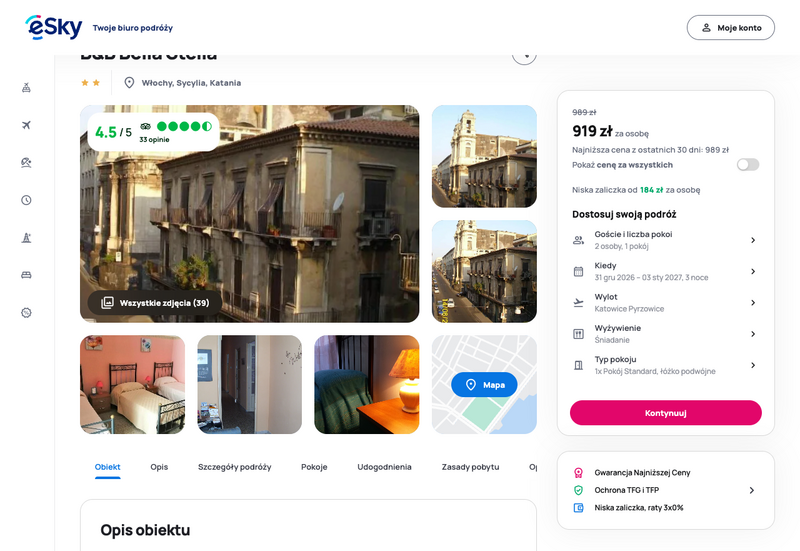Open flights section via airplane icon
This screenshot has width=800, height=551.
pos(27,125)
